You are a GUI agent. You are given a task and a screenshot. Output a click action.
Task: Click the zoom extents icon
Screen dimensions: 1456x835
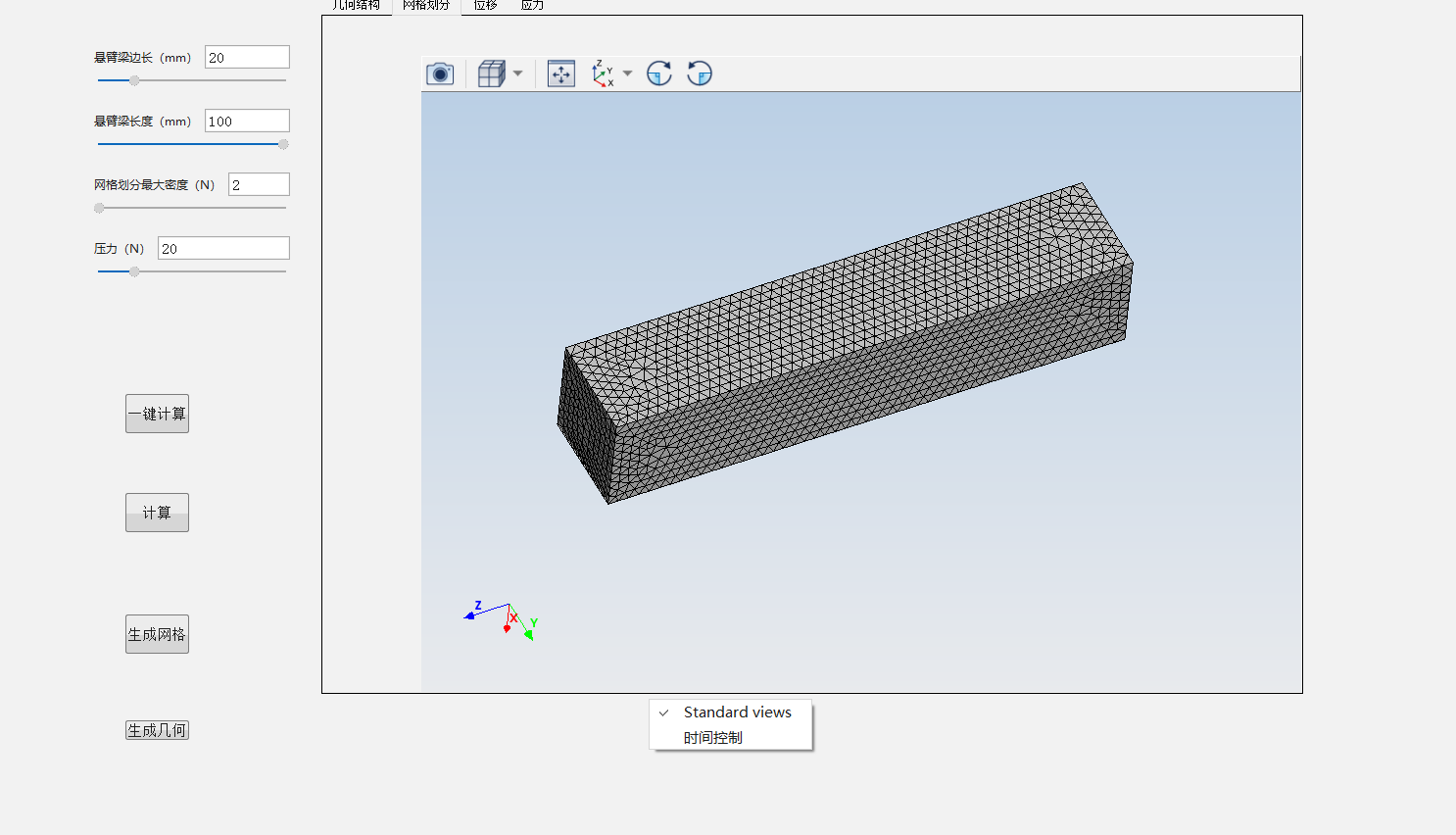561,74
